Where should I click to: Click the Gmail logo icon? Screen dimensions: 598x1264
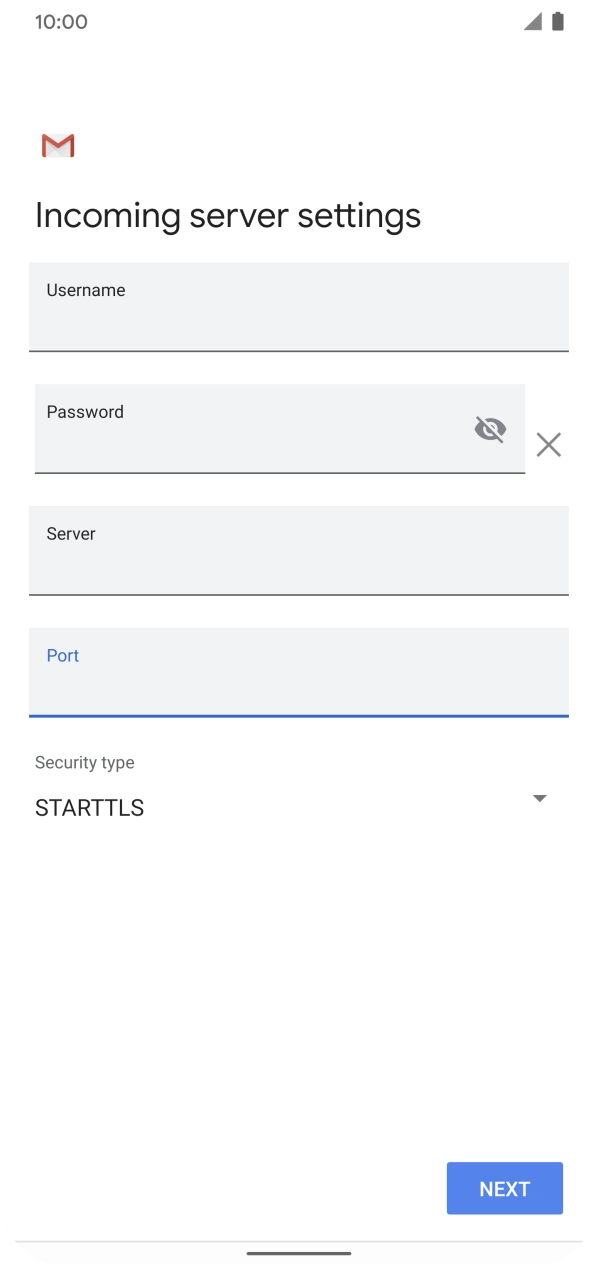58,146
